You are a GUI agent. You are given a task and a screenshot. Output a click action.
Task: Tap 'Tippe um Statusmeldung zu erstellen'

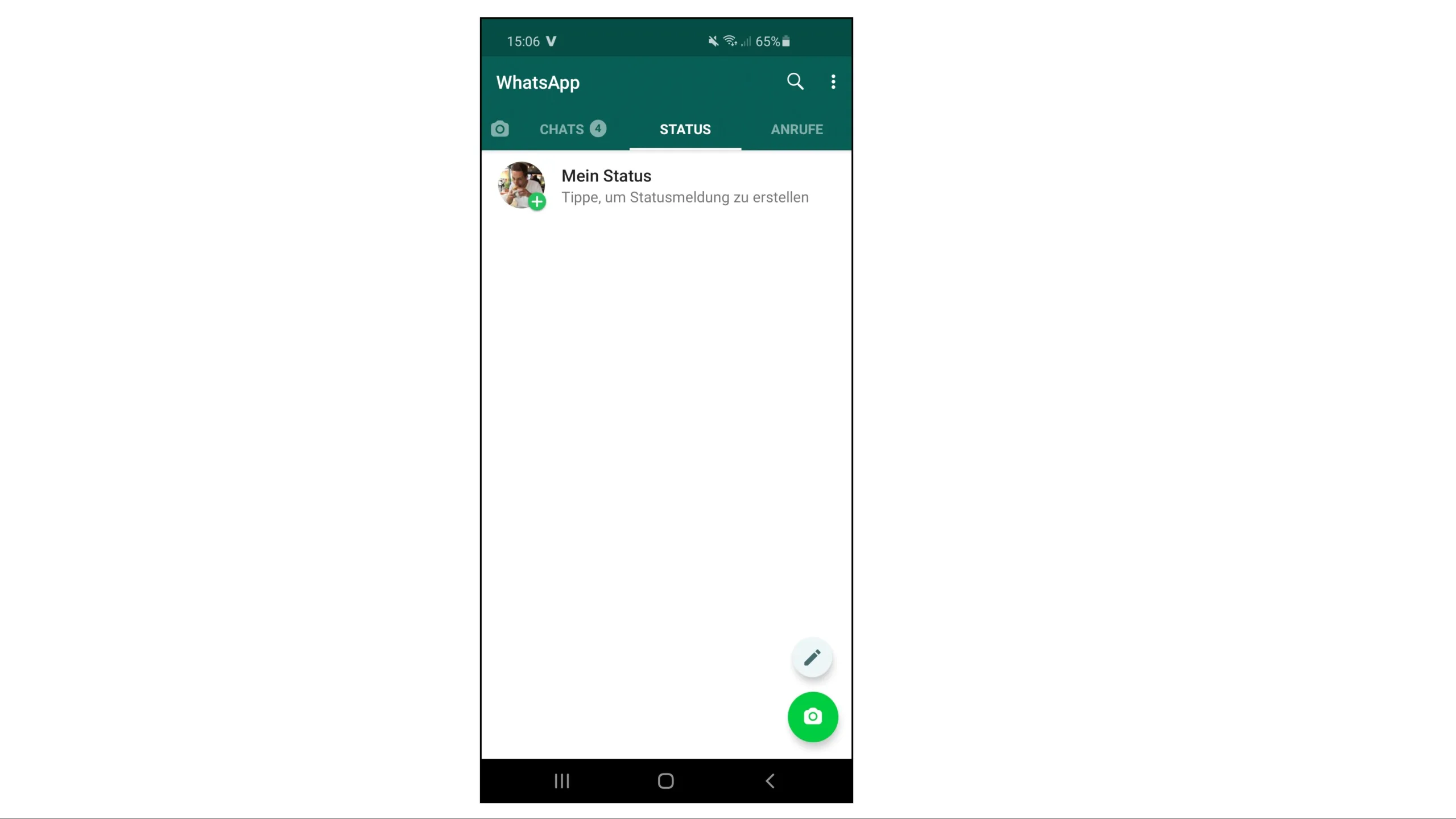point(685,197)
